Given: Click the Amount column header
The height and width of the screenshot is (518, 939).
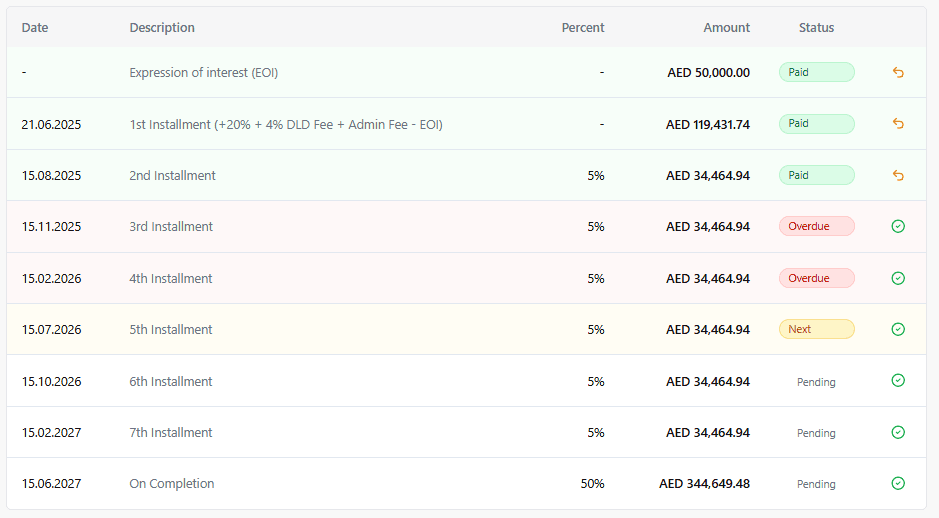Looking at the screenshot, I should 726,28.
